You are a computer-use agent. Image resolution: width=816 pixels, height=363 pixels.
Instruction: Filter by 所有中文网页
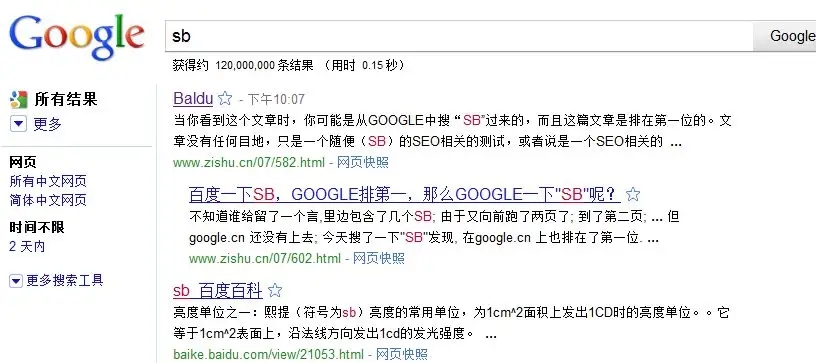tap(48, 181)
